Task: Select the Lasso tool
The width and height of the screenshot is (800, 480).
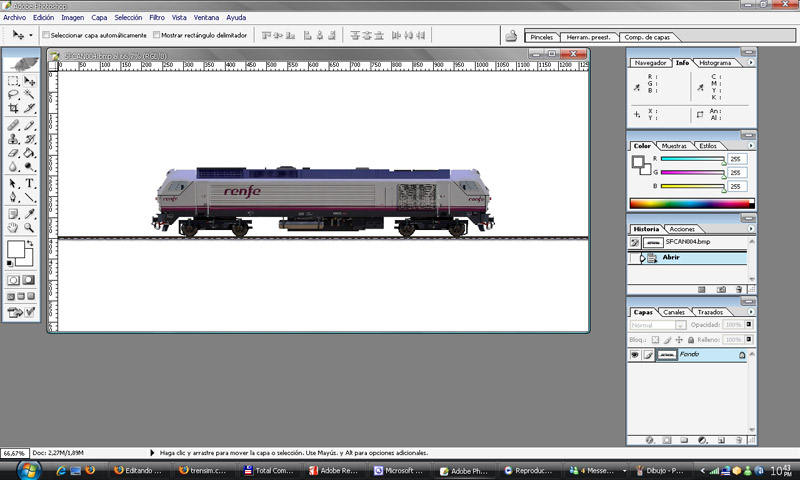Action: 13,94
